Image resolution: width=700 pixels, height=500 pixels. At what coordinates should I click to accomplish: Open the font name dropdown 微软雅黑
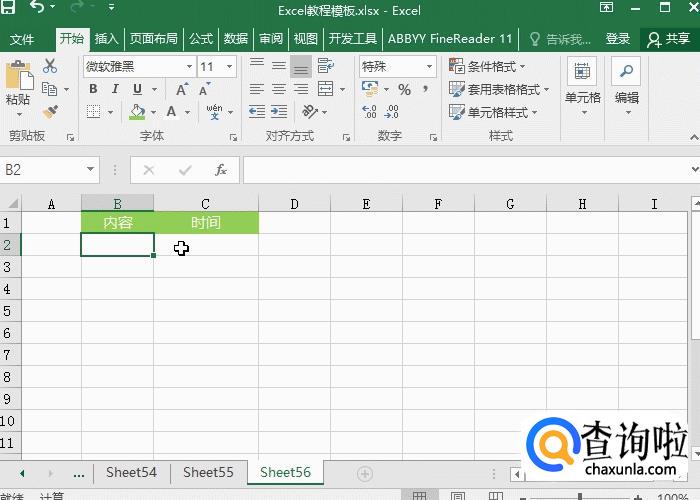coord(189,67)
